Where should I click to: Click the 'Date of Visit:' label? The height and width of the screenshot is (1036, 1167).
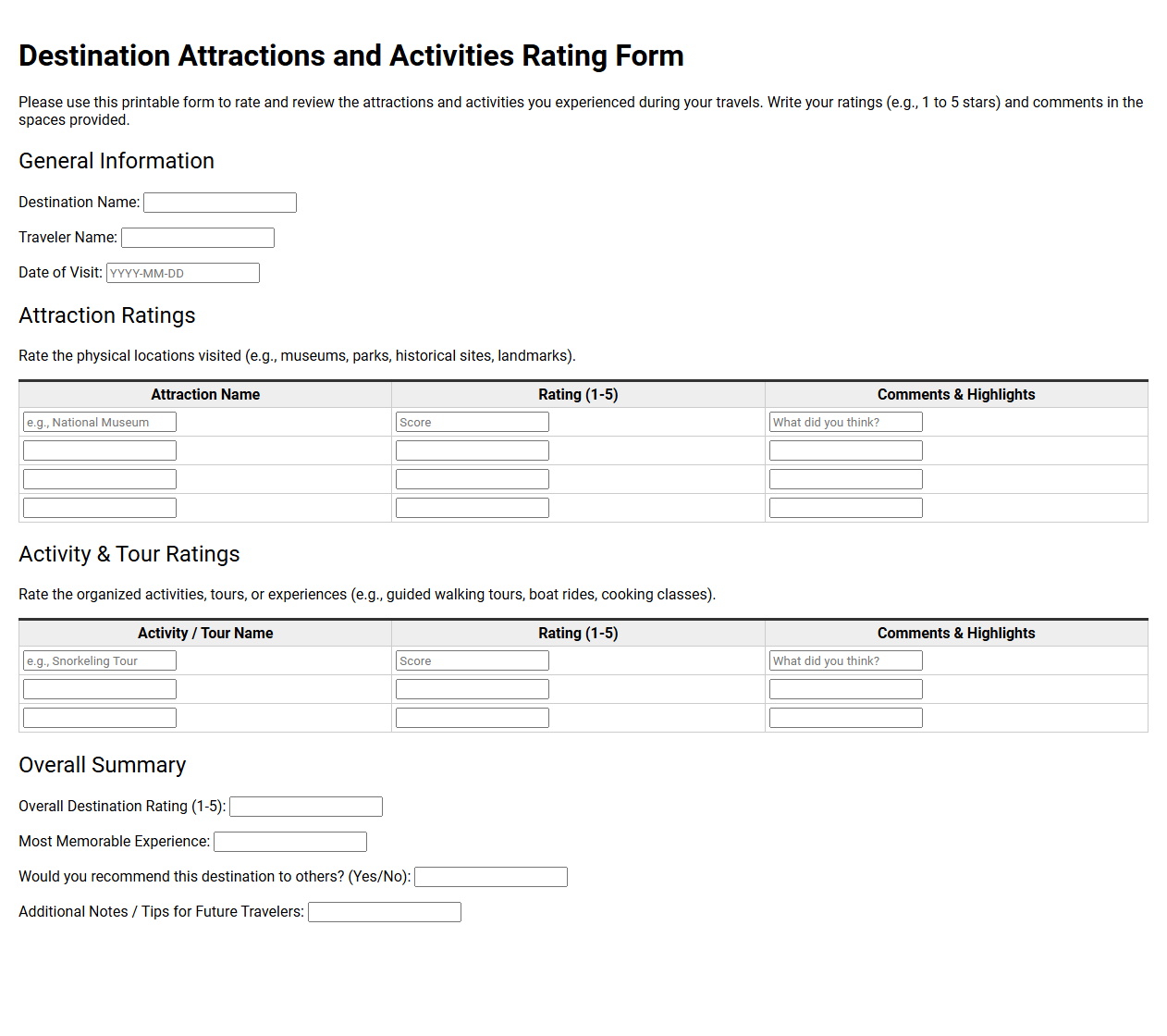(x=61, y=273)
